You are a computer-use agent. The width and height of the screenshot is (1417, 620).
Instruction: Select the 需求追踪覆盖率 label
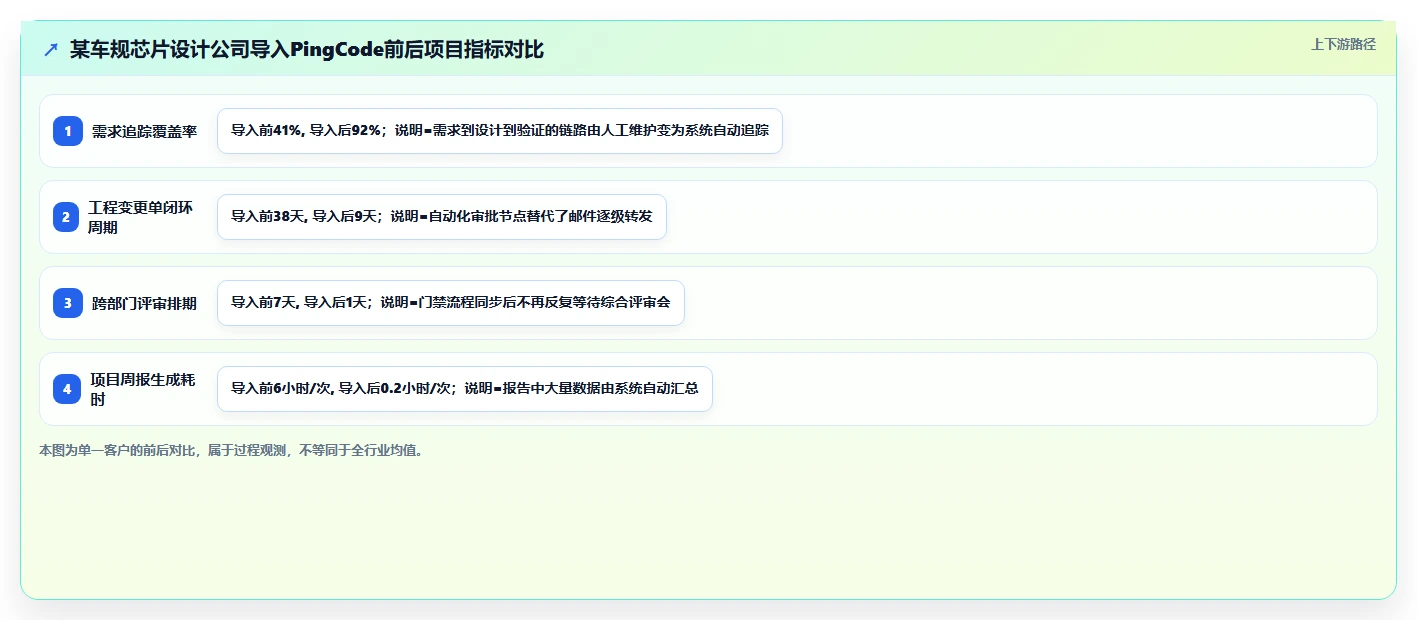145,131
